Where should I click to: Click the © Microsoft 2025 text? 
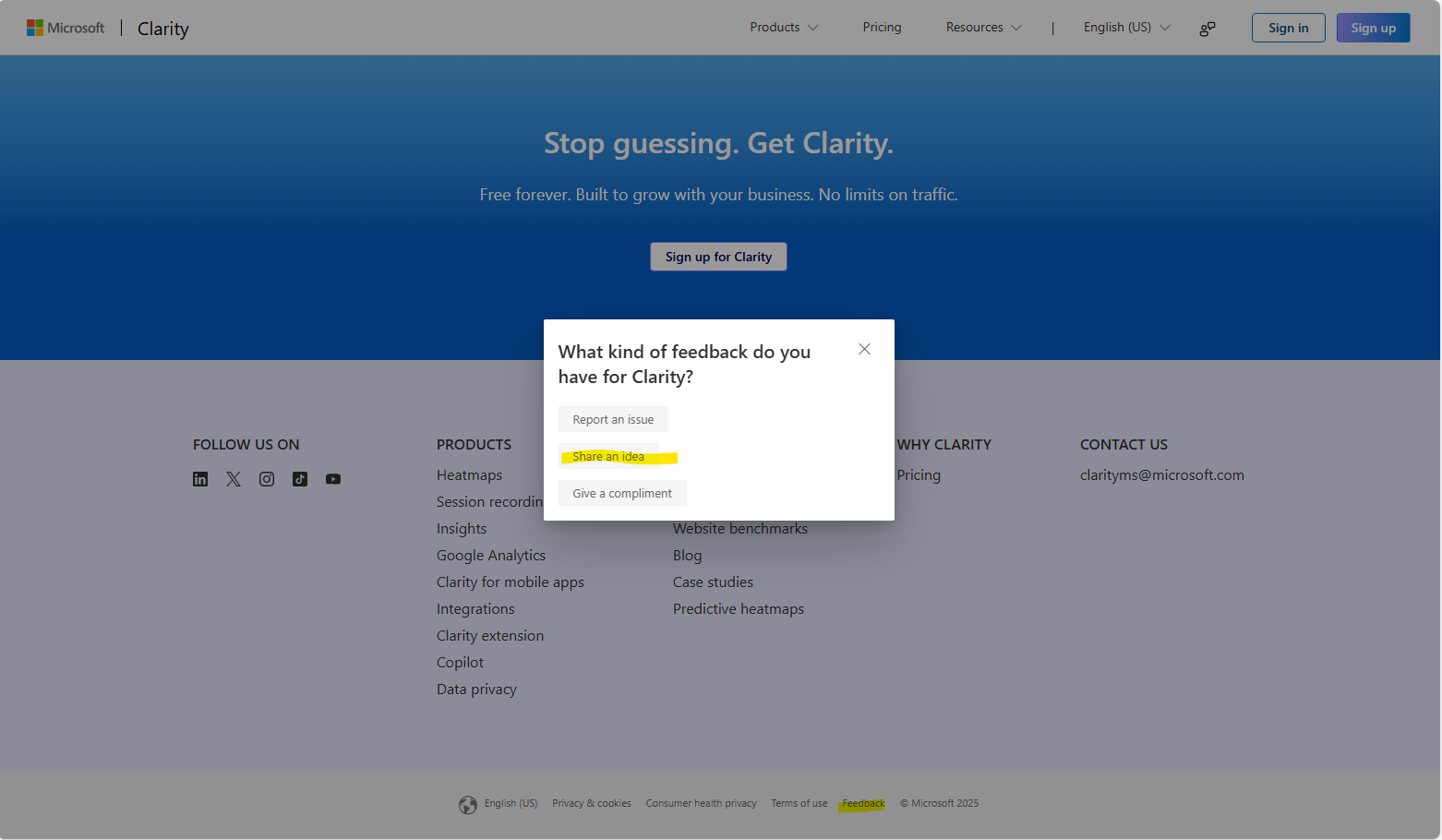[x=939, y=804]
